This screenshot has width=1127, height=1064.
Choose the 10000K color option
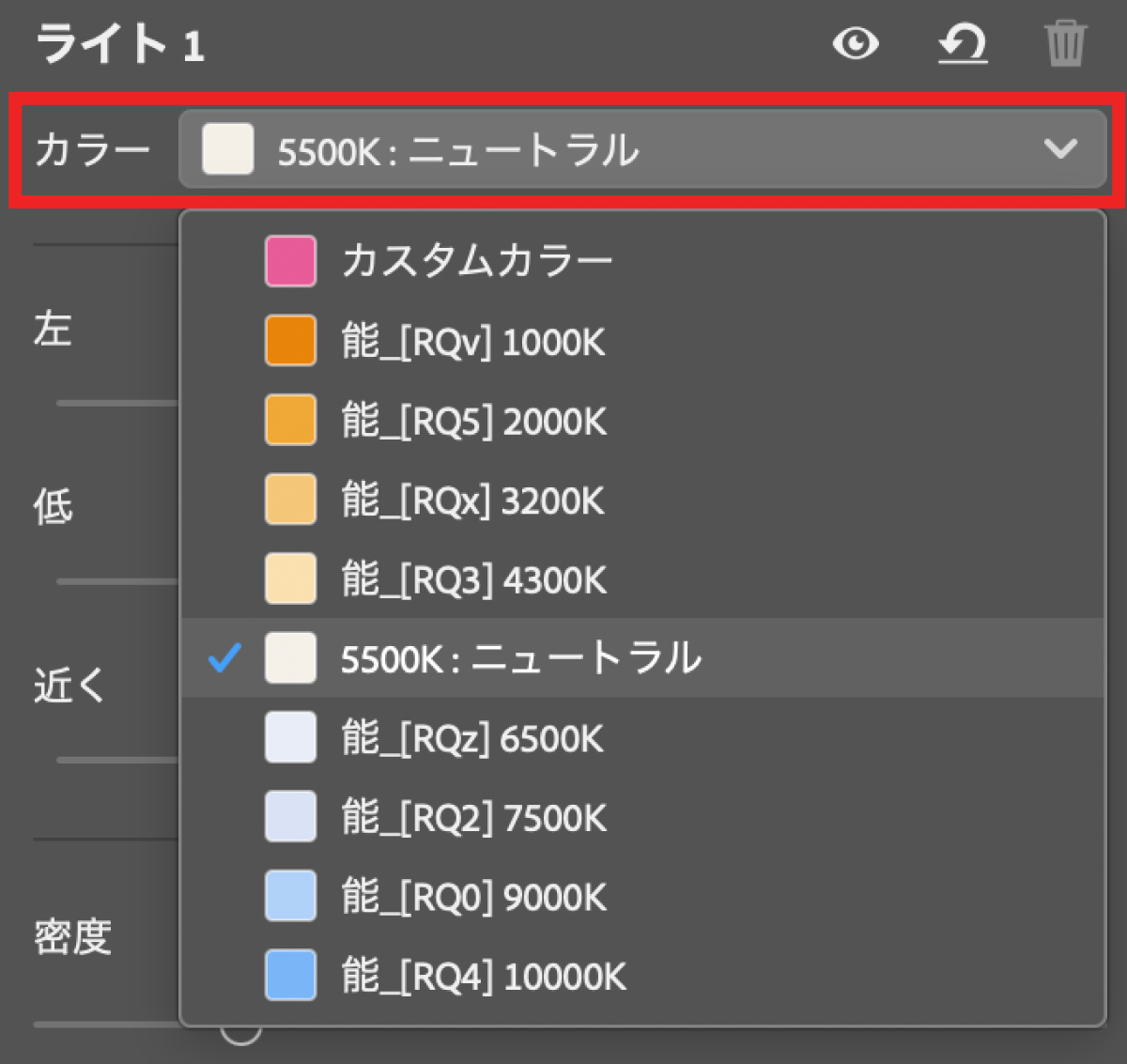tap(642, 975)
